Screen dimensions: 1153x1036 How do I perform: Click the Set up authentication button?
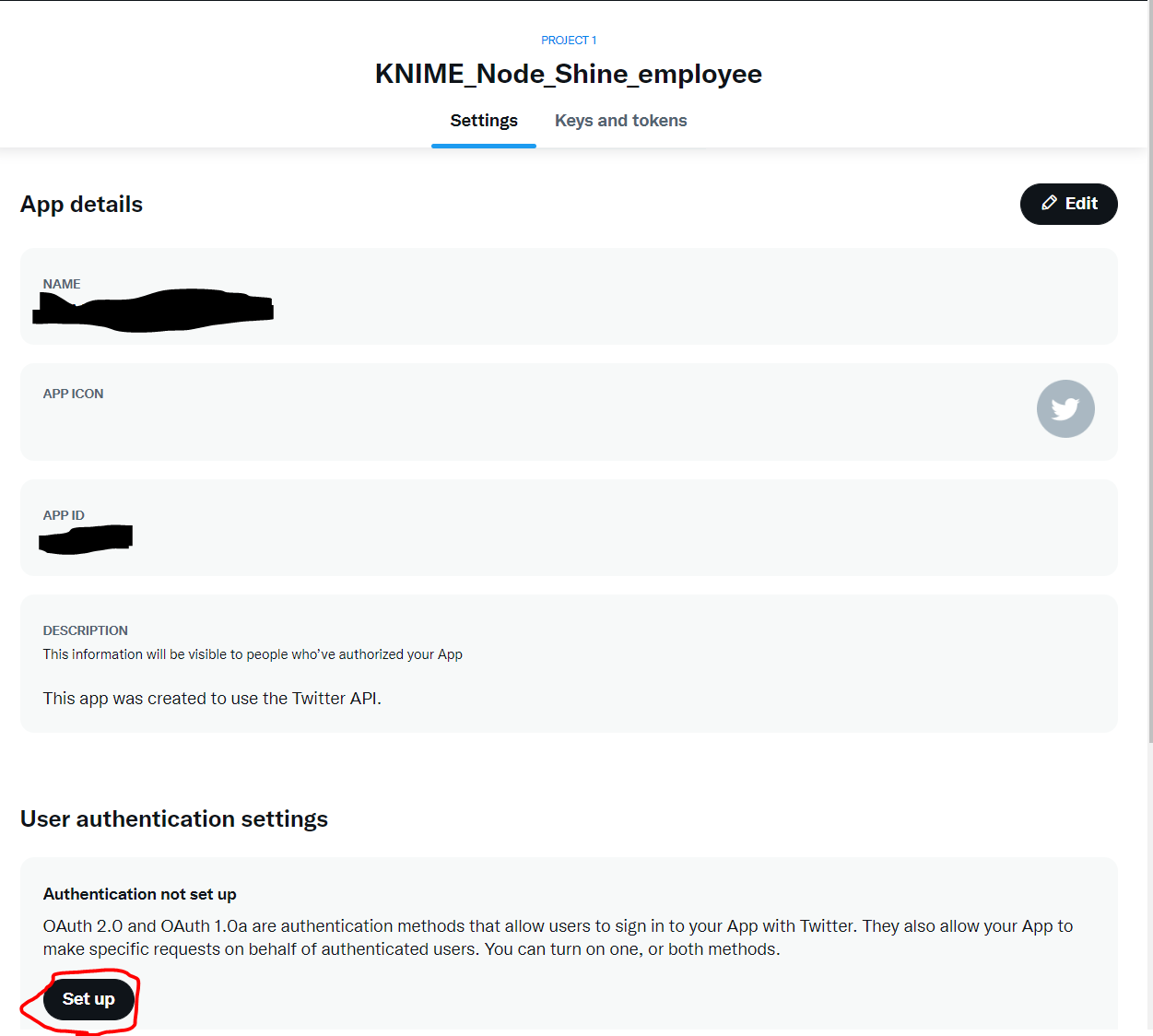pos(88,999)
